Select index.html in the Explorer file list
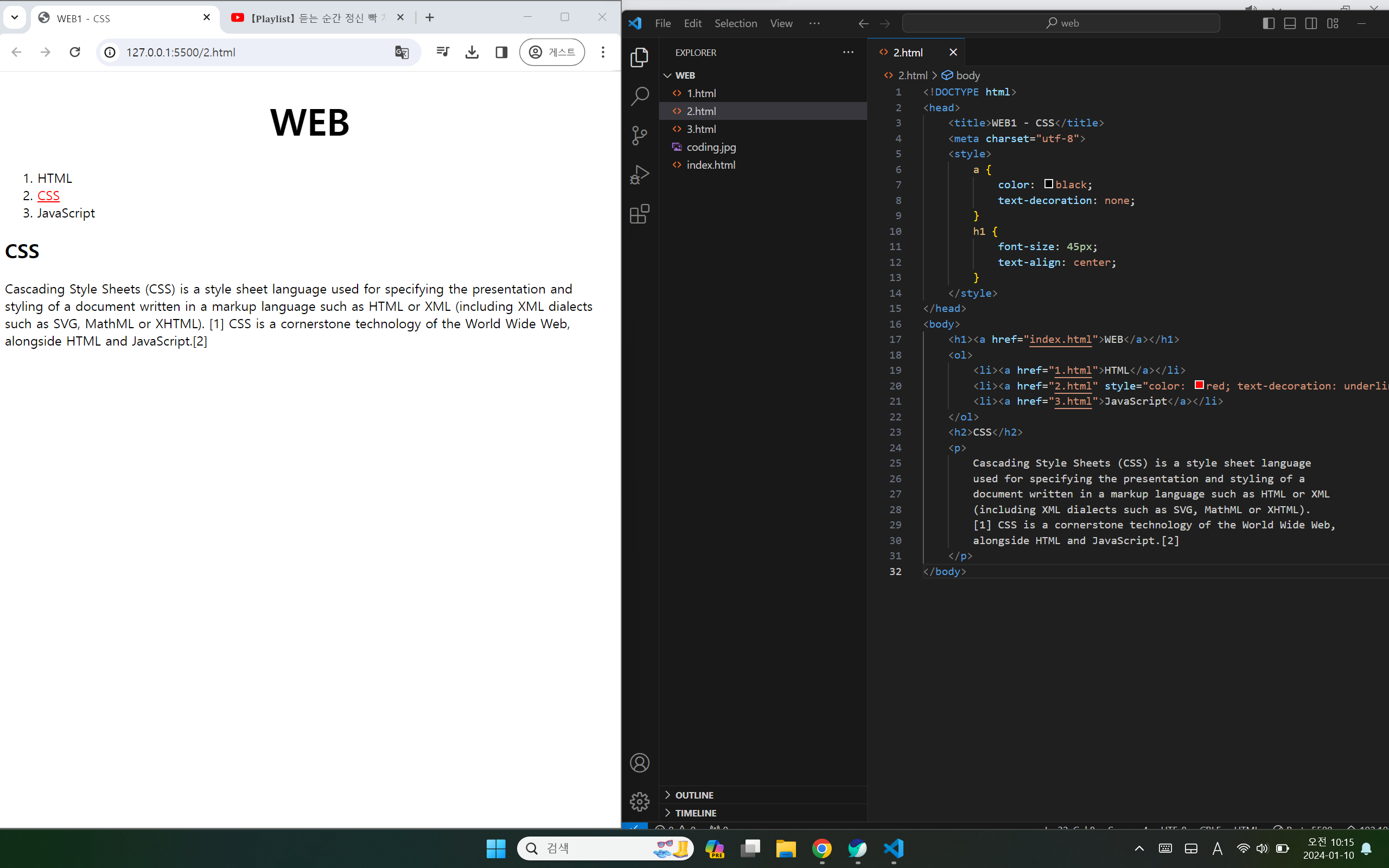 pyautogui.click(x=711, y=165)
